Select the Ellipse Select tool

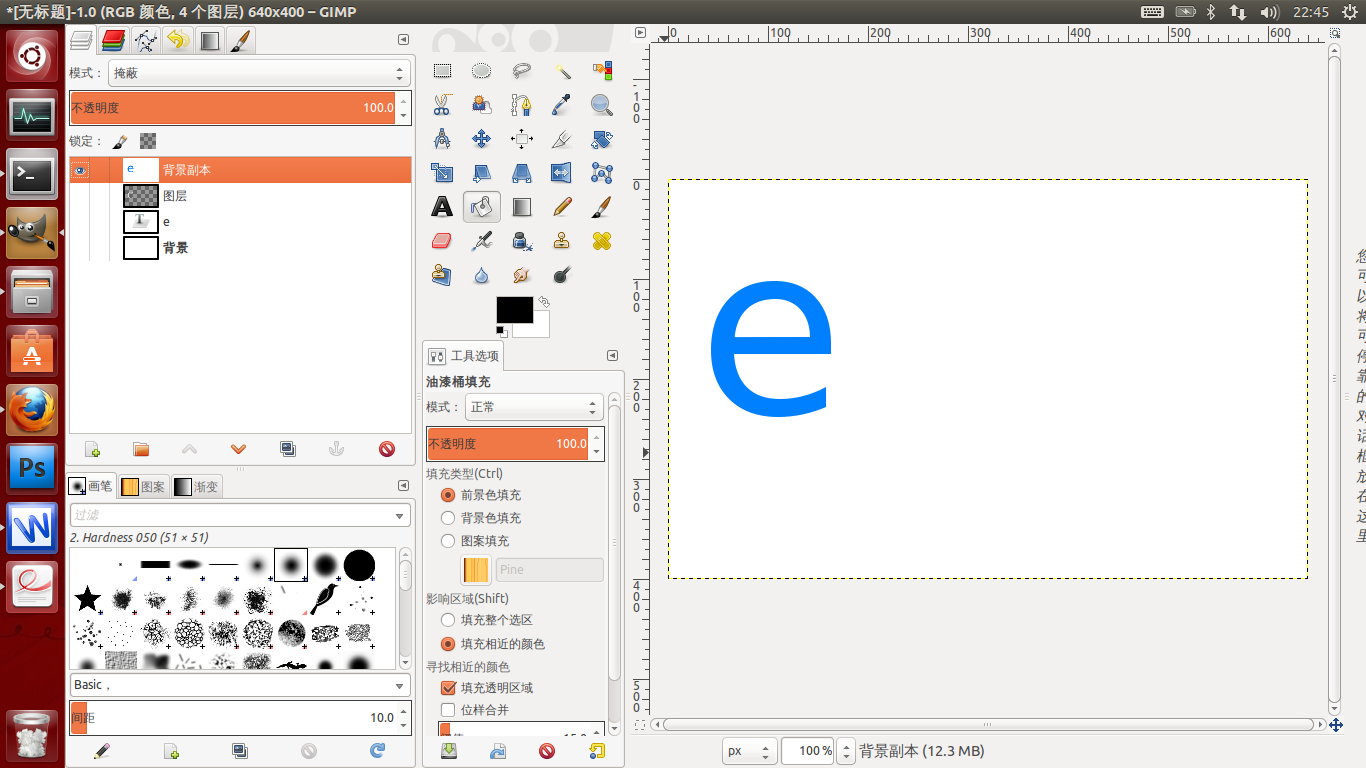click(482, 71)
